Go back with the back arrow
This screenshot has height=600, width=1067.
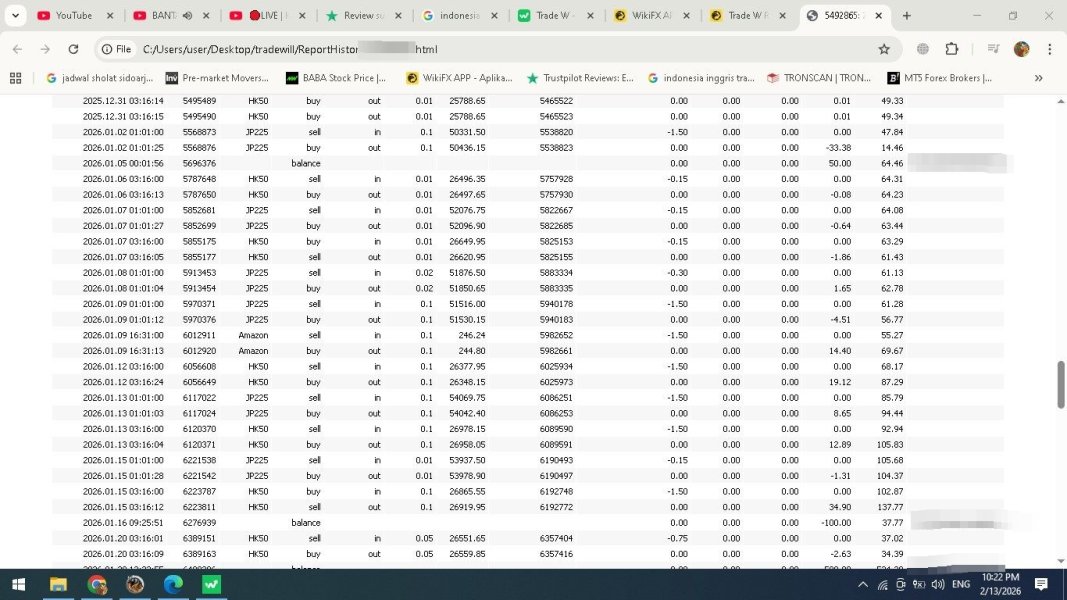(17, 49)
